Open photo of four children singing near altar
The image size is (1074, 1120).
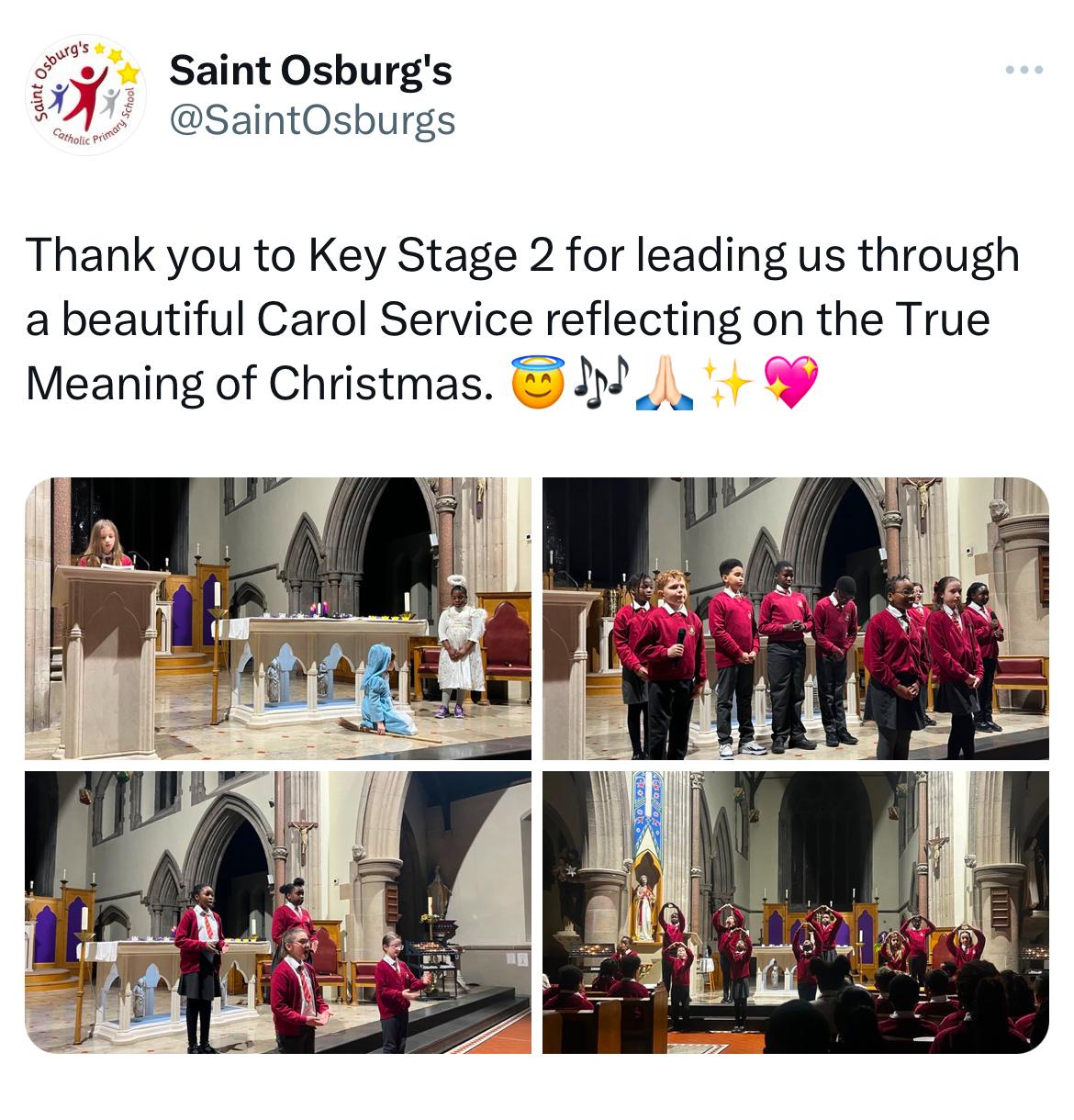click(x=278, y=912)
